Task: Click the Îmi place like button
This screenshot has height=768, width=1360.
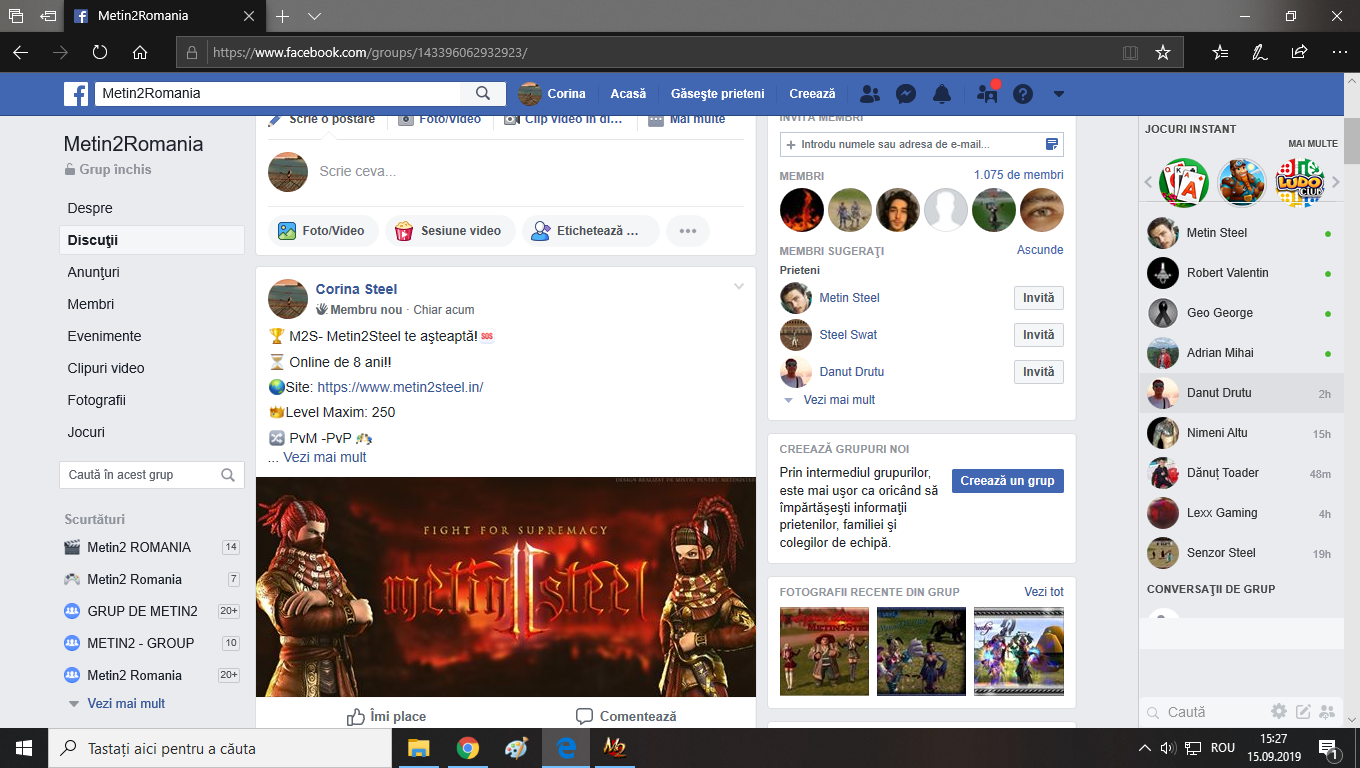Action: 386,716
